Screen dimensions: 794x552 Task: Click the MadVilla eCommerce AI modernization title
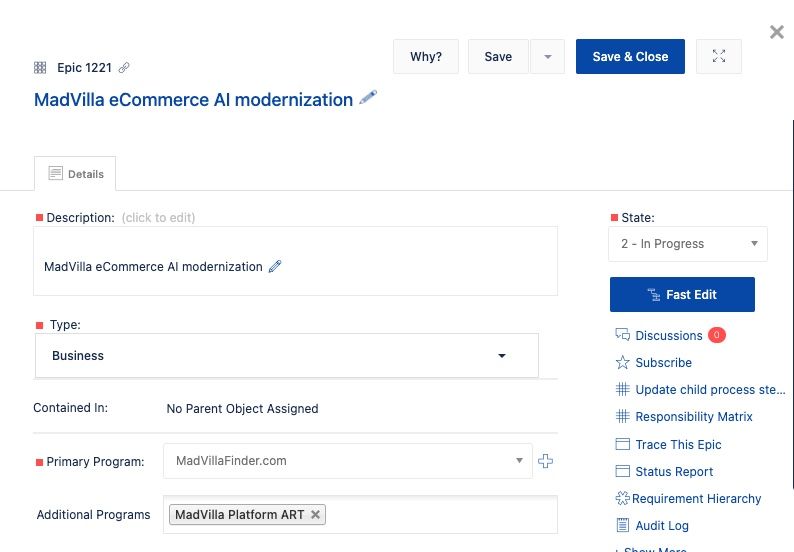[x=193, y=99]
